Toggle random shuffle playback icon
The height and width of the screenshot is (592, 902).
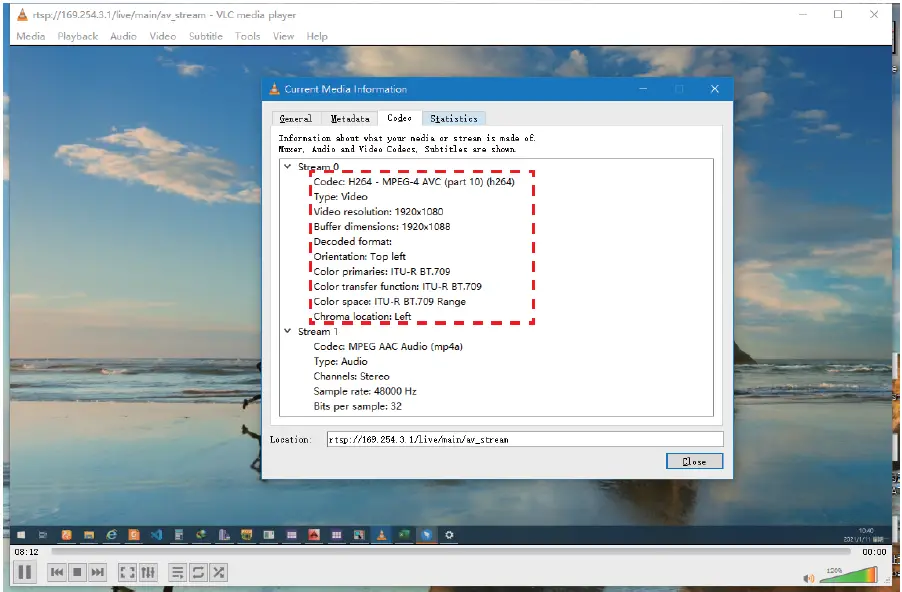click(x=219, y=572)
